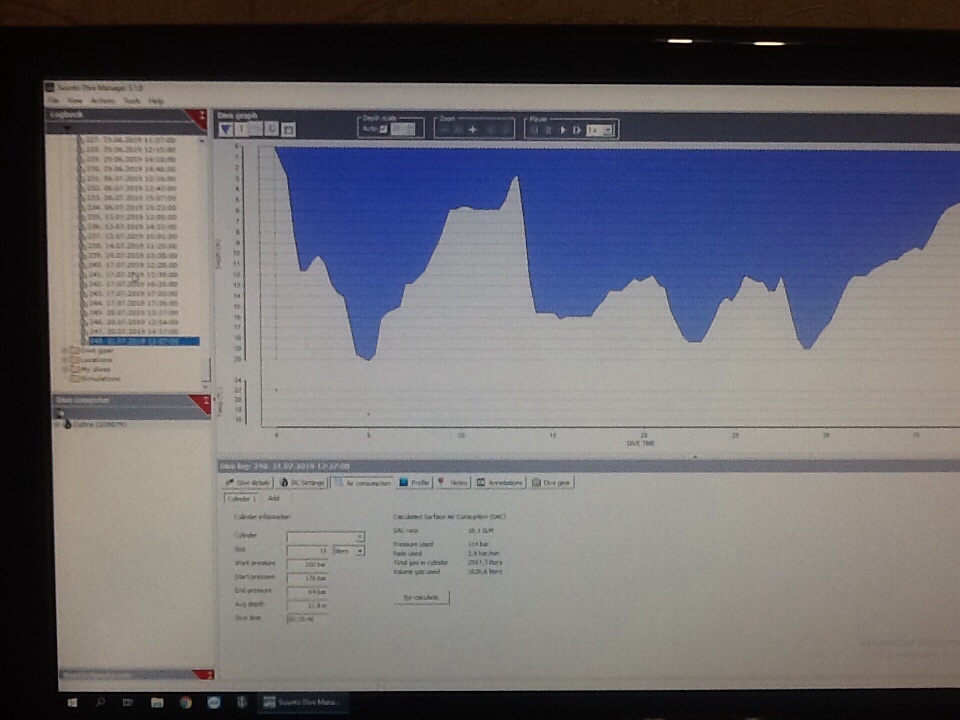Click the Suunto Dive Manager taskbar button

coord(303,702)
